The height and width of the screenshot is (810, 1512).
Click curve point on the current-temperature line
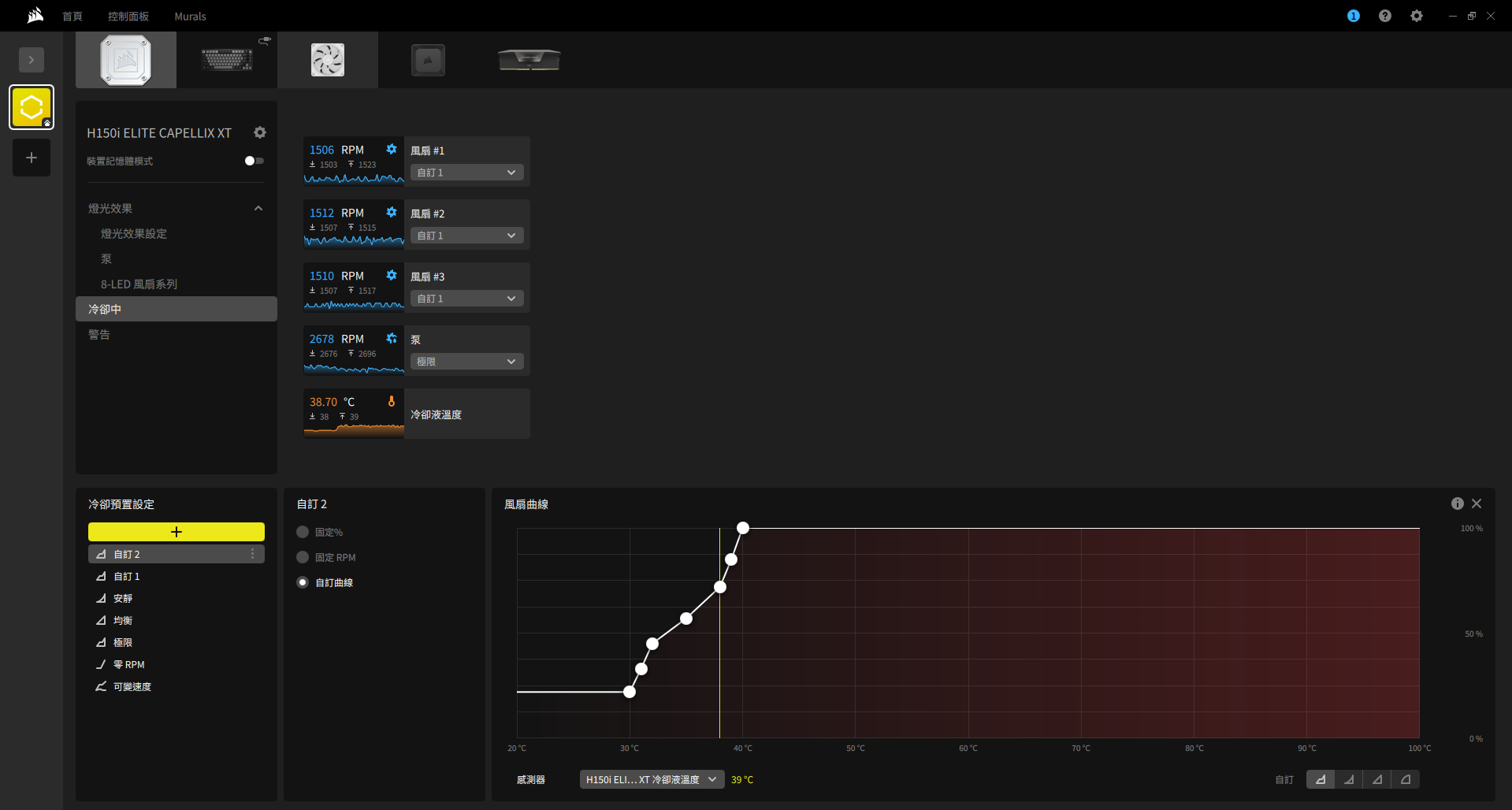click(720, 587)
